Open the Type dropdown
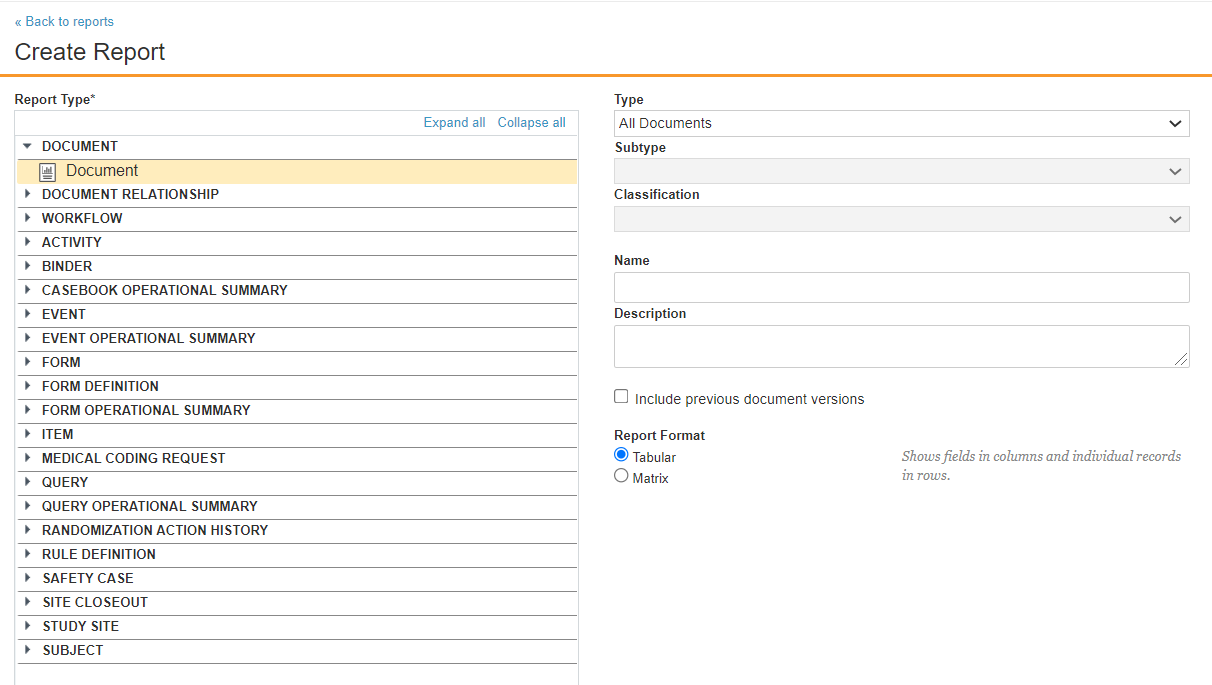Screen dimensions: 1212x685 [900, 123]
